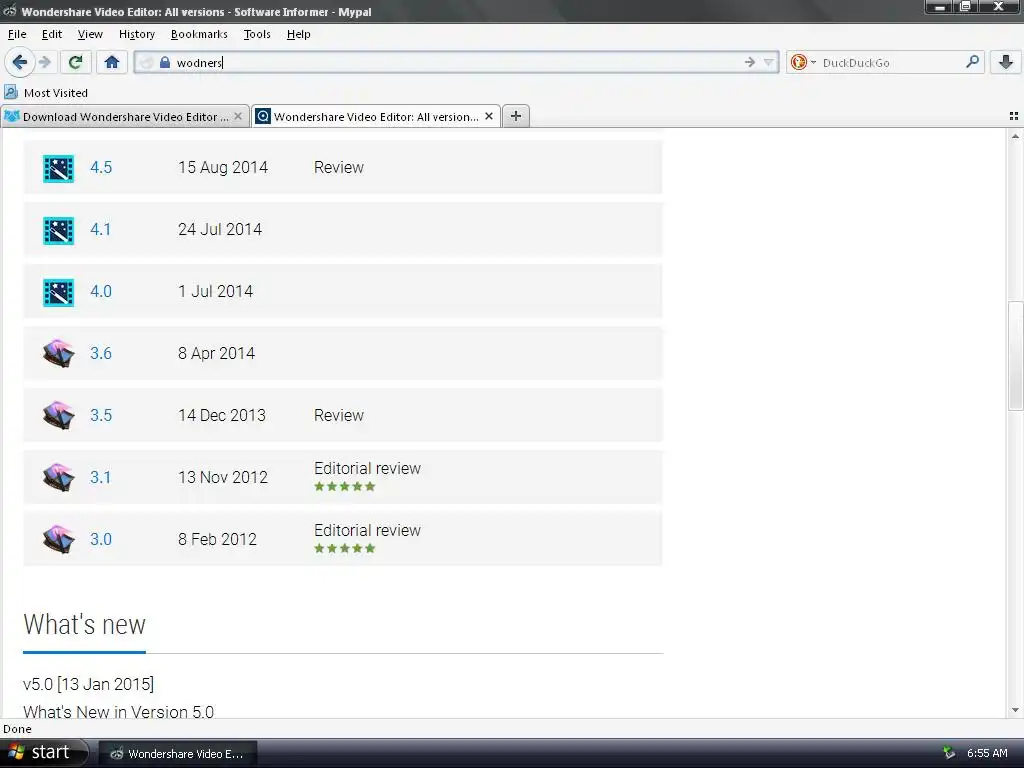Click the Wondershare Video E... taskbar button
The width and height of the screenshot is (1024, 768).
pyautogui.click(x=178, y=754)
